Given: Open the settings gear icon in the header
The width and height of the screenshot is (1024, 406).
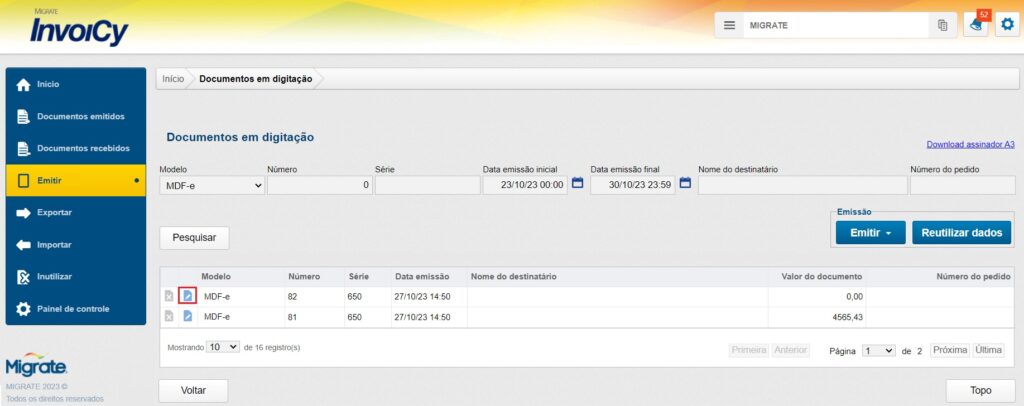Looking at the screenshot, I should [x=1007, y=25].
